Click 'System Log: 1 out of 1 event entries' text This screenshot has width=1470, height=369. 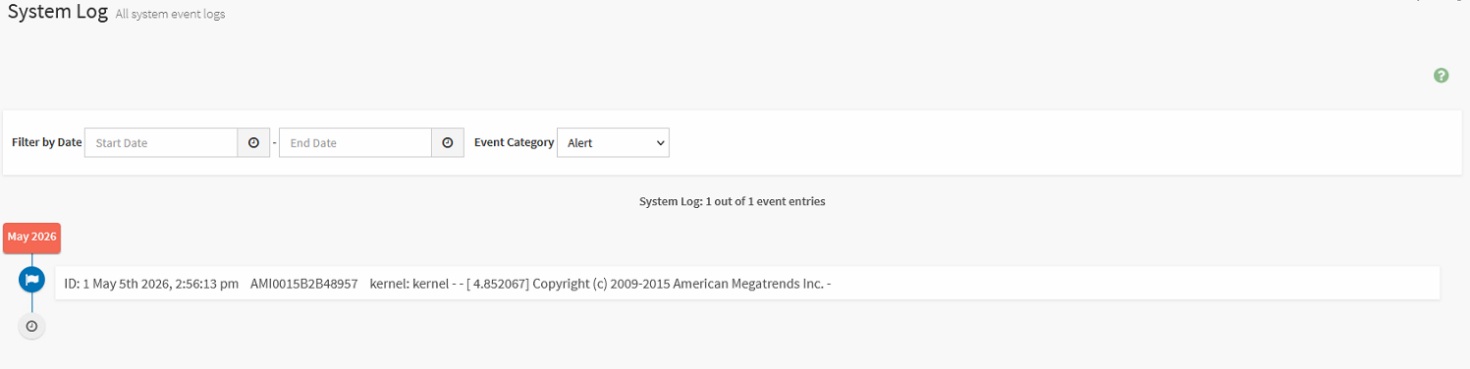coord(732,201)
